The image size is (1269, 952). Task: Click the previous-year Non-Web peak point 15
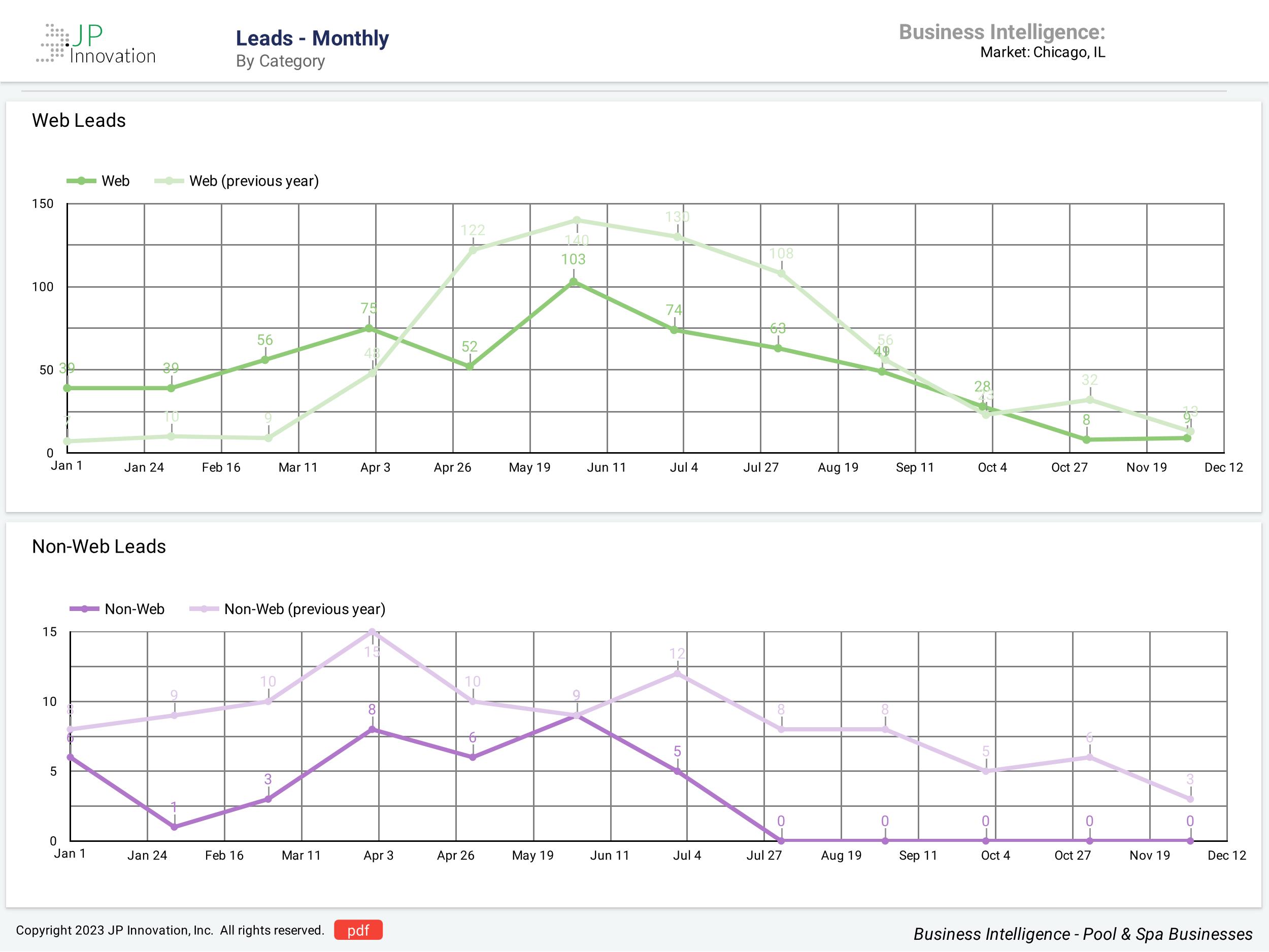[372, 632]
